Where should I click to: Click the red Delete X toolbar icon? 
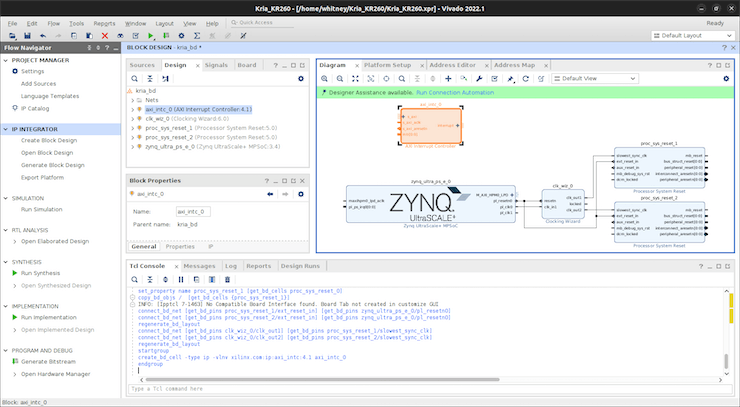pyautogui.click(x=105, y=35)
